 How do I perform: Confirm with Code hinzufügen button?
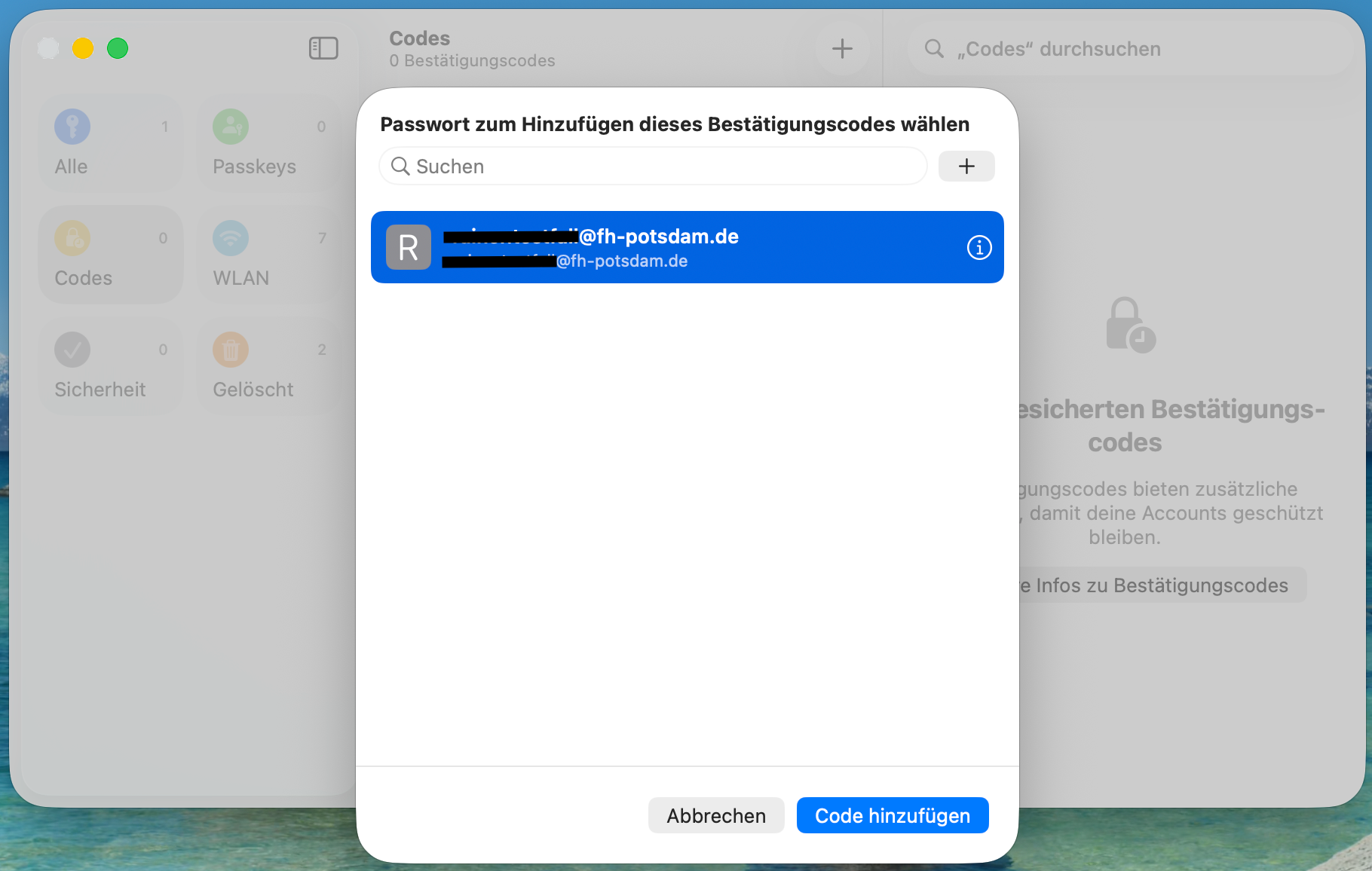point(892,815)
